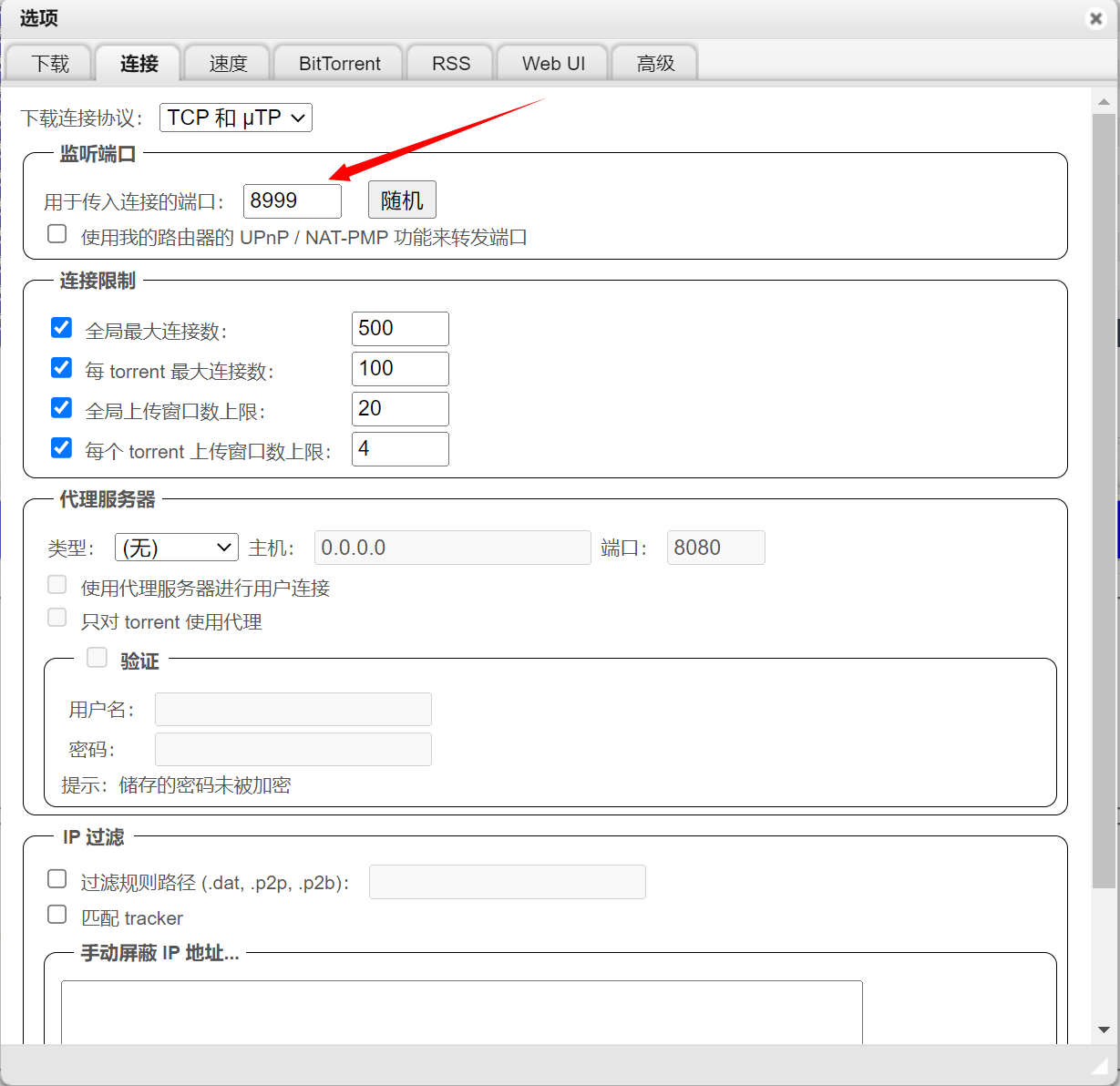Enable 匹配 tracker checkbox
This screenshot has width=1120, height=1086.
click(57, 914)
